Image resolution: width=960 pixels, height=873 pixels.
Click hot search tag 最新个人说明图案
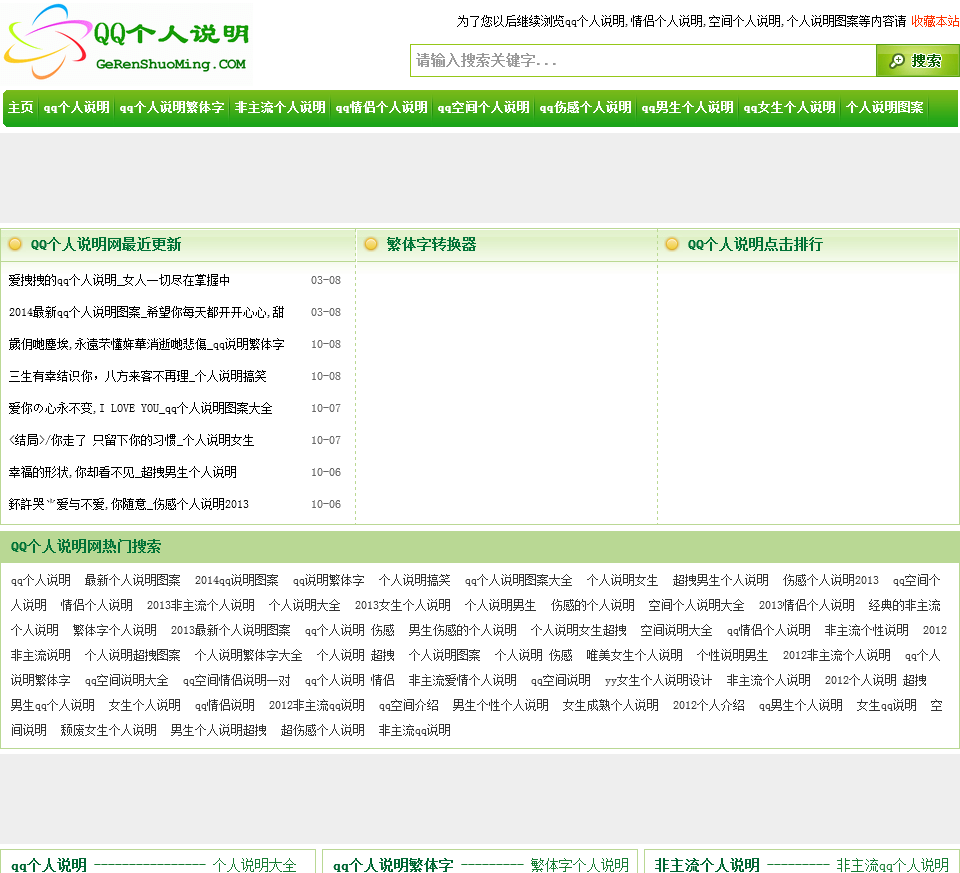coord(133,580)
